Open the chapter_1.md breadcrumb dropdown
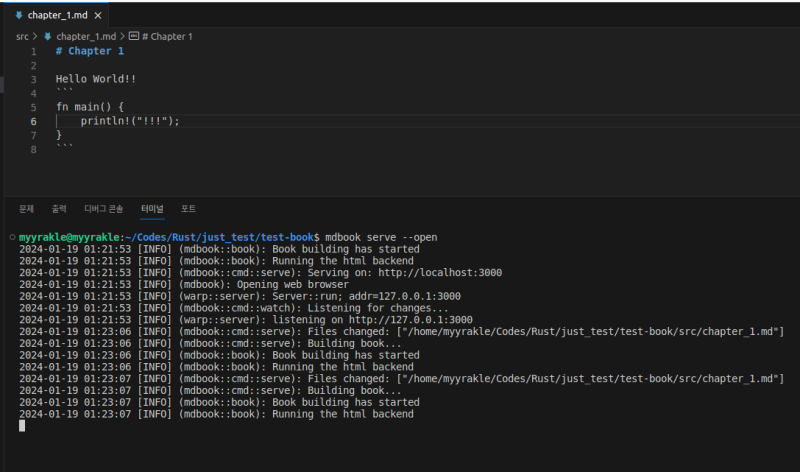Viewport: 800px width, 472px height. [85, 36]
